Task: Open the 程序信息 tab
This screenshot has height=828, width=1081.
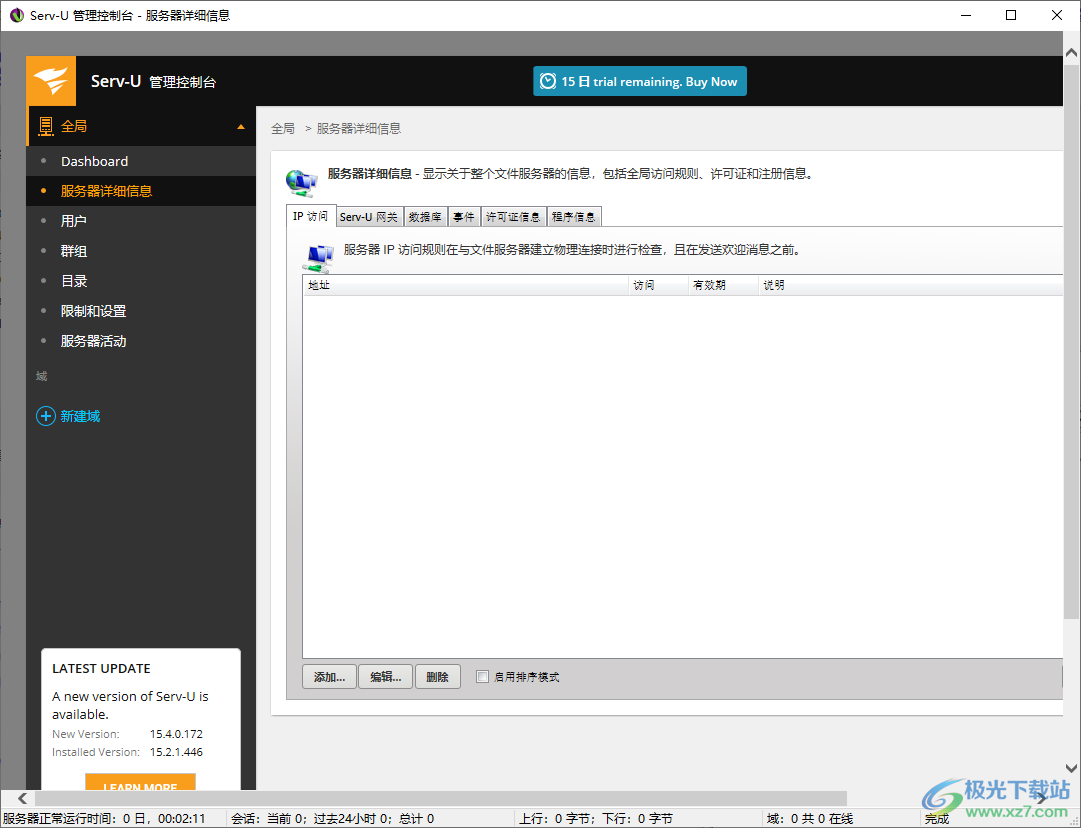Action: click(x=574, y=217)
